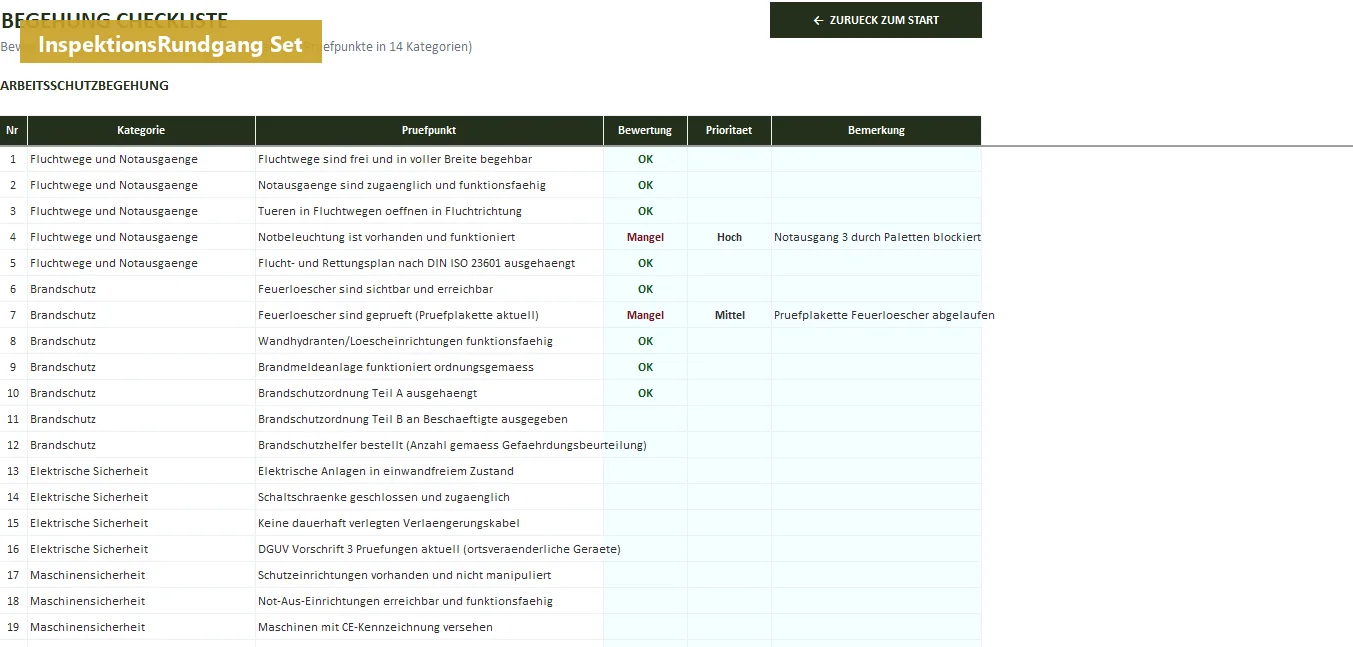Screen dimensions: 1353x647
Task: Click 'Schutzeinrichtungen vorhanden und nicht manipuliert'
Action: pyautogui.click(x=405, y=575)
